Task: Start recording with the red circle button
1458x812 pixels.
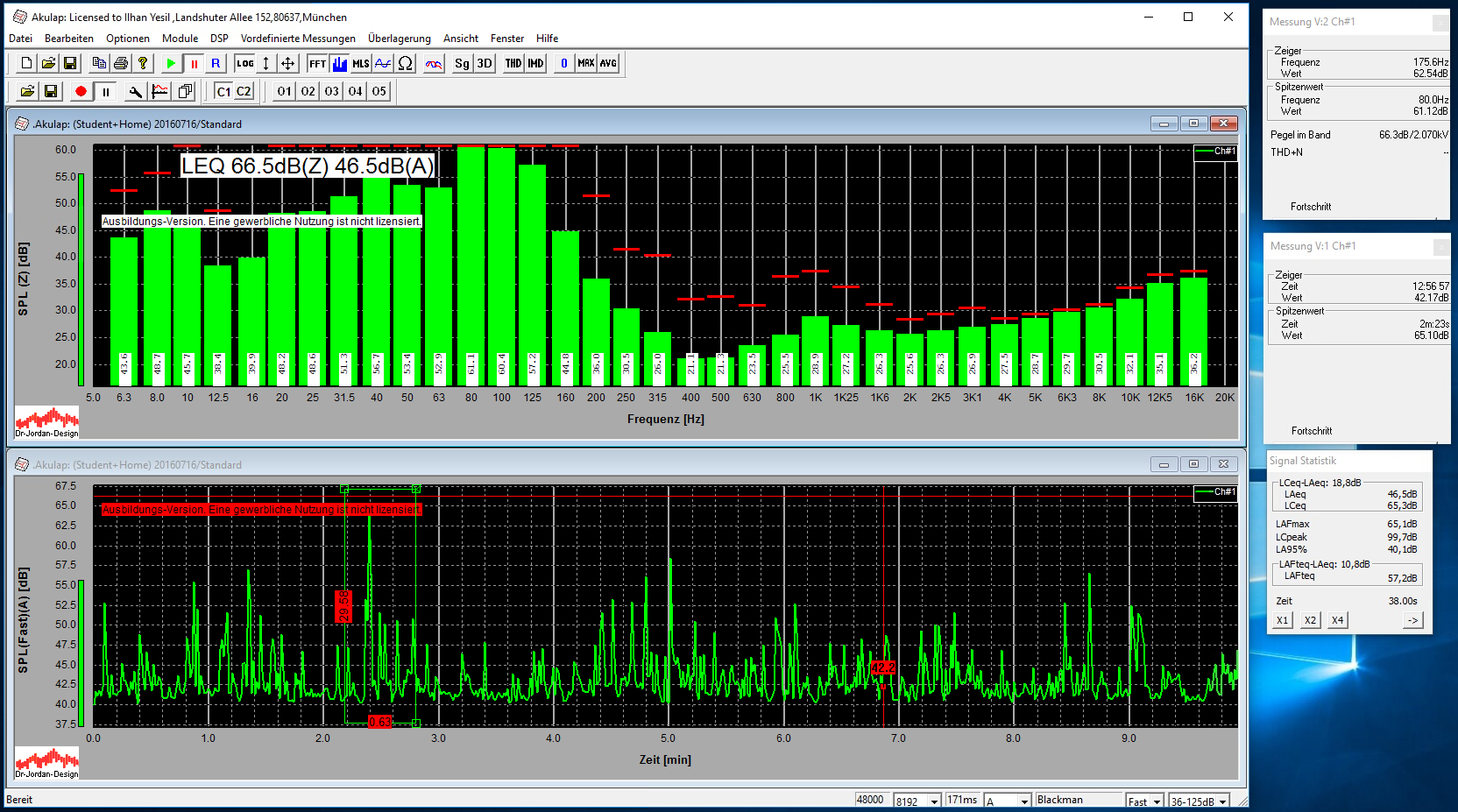Action: coord(81,91)
